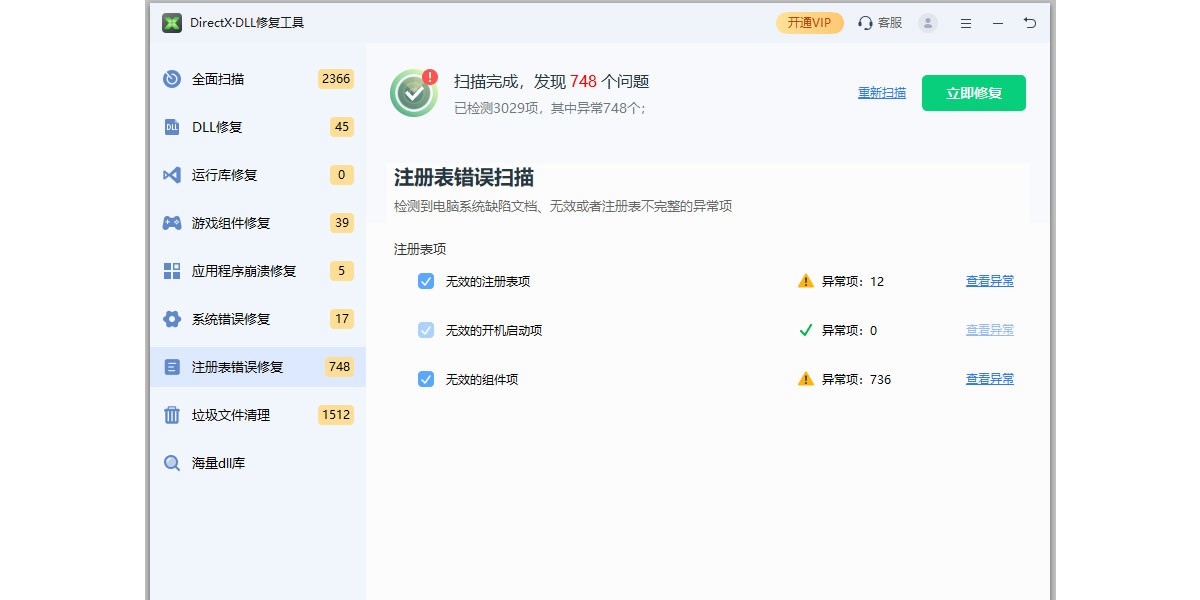This screenshot has height=600, width=1200.
Task: Toggle the 无效的开机启动项 checkbox
Action: (426, 330)
